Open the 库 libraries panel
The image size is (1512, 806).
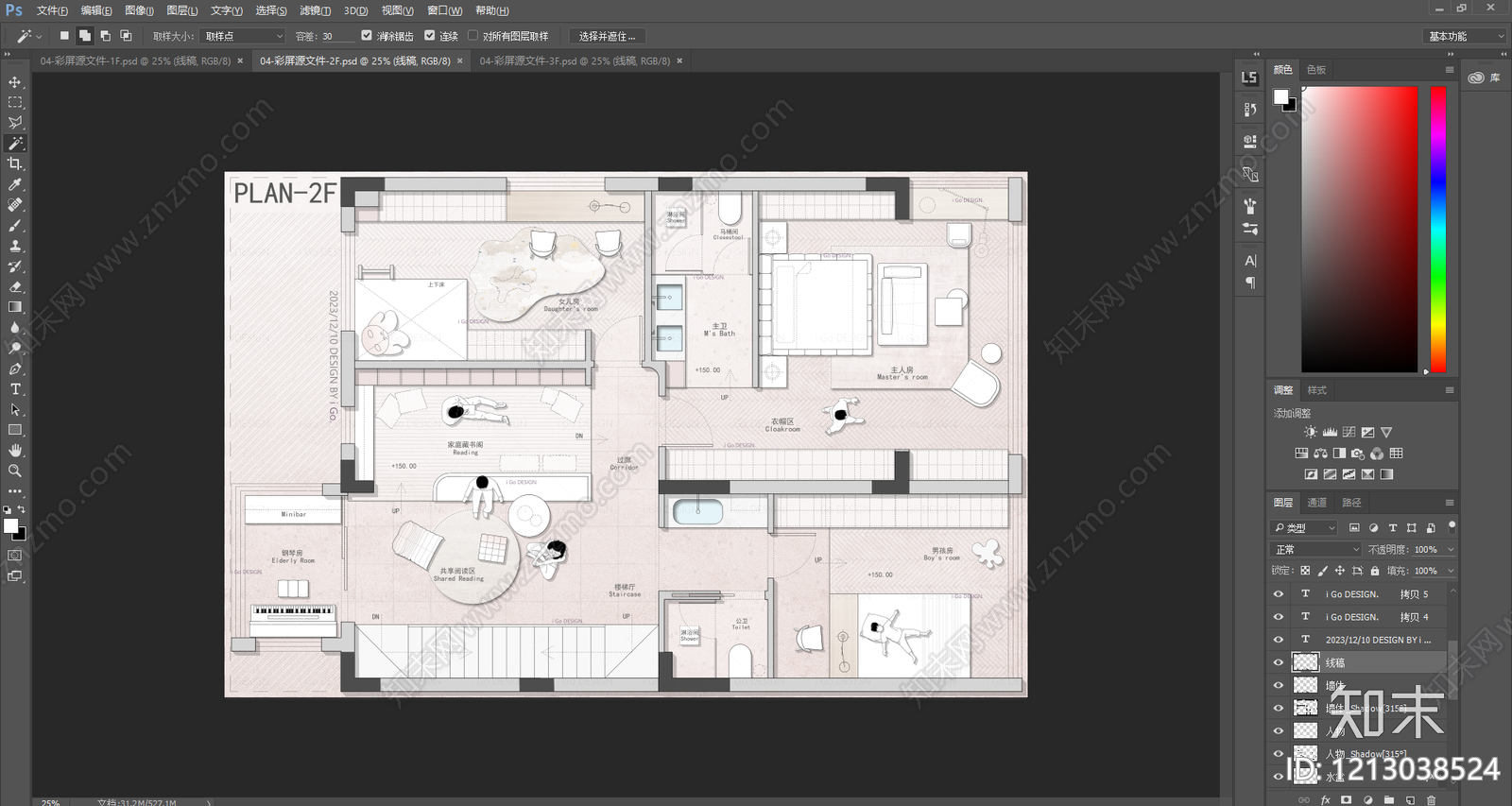click(x=1486, y=77)
